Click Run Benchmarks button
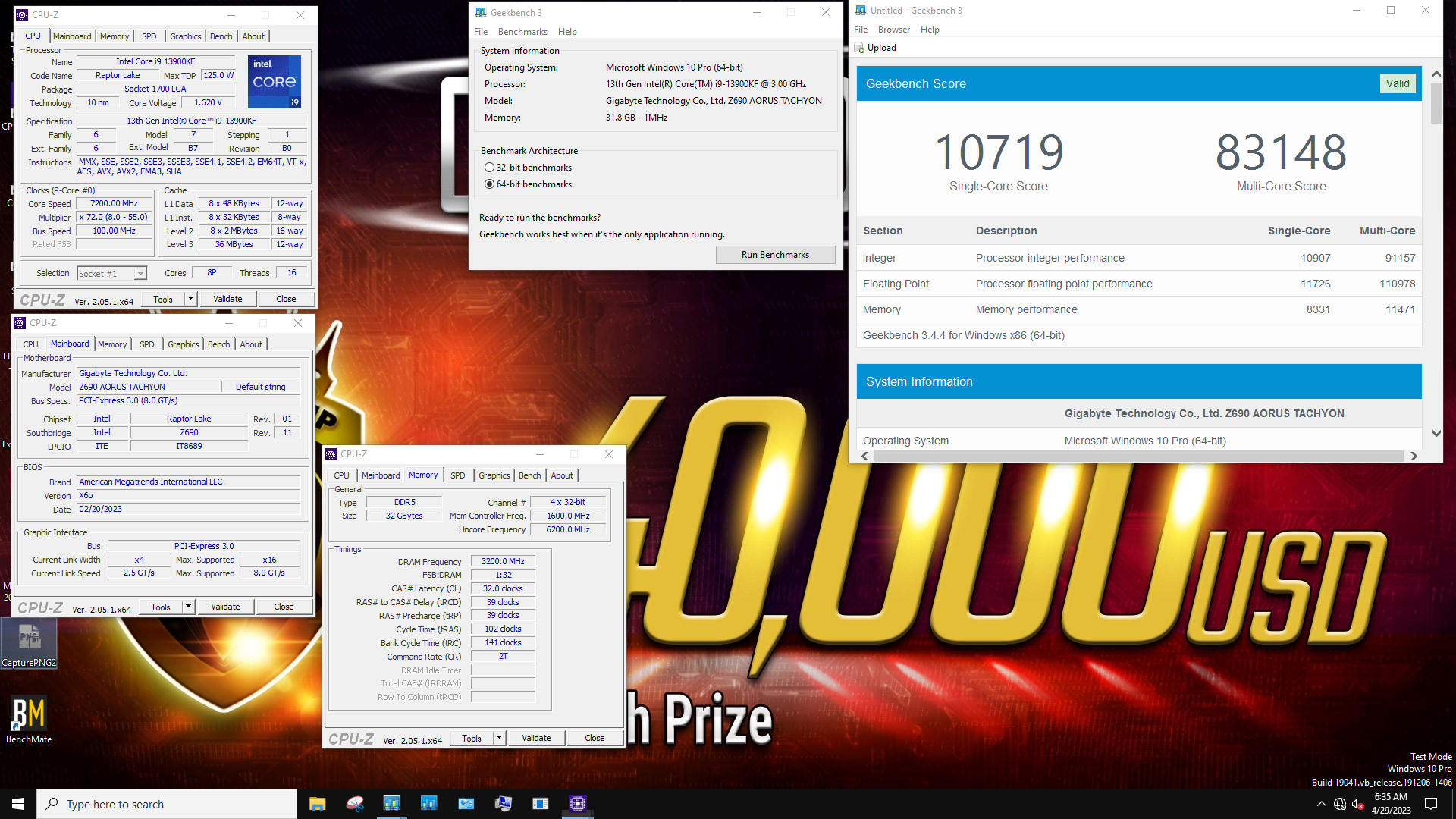This screenshot has height=819, width=1456. click(x=775, y=255)
